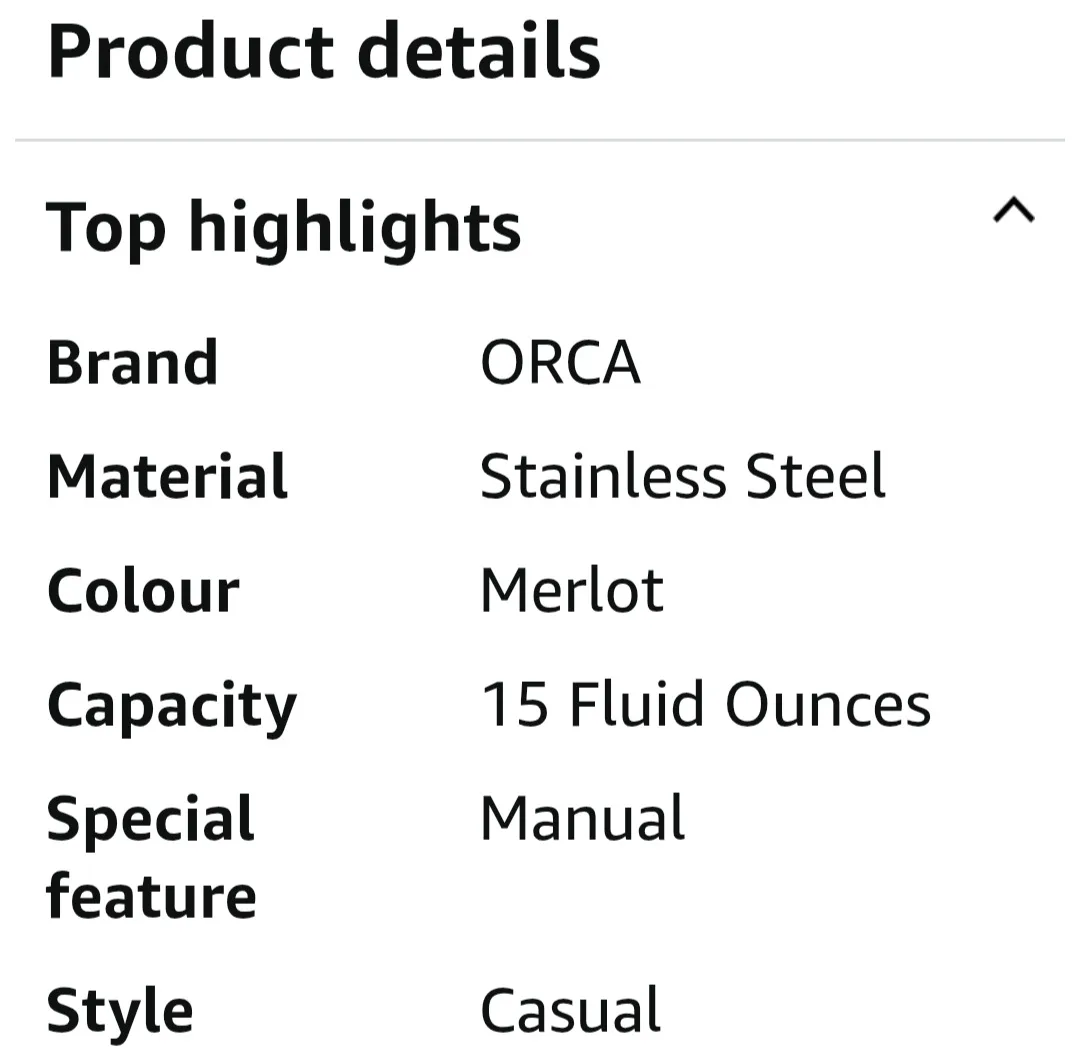Select the Material row

[x=166, y=477]
